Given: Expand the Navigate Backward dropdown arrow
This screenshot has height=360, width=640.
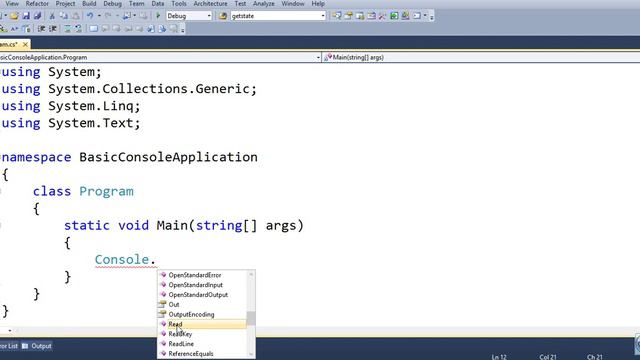Looking at the screenshot, I should pyautogui.click(x=135, y=16).
